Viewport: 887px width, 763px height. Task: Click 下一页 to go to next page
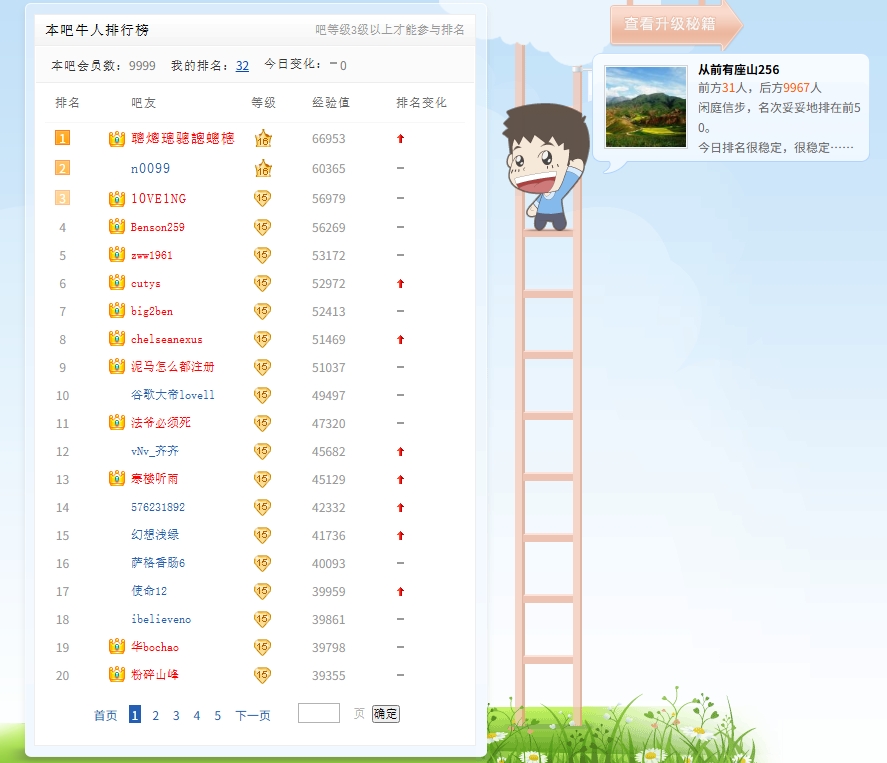point(252,715)
